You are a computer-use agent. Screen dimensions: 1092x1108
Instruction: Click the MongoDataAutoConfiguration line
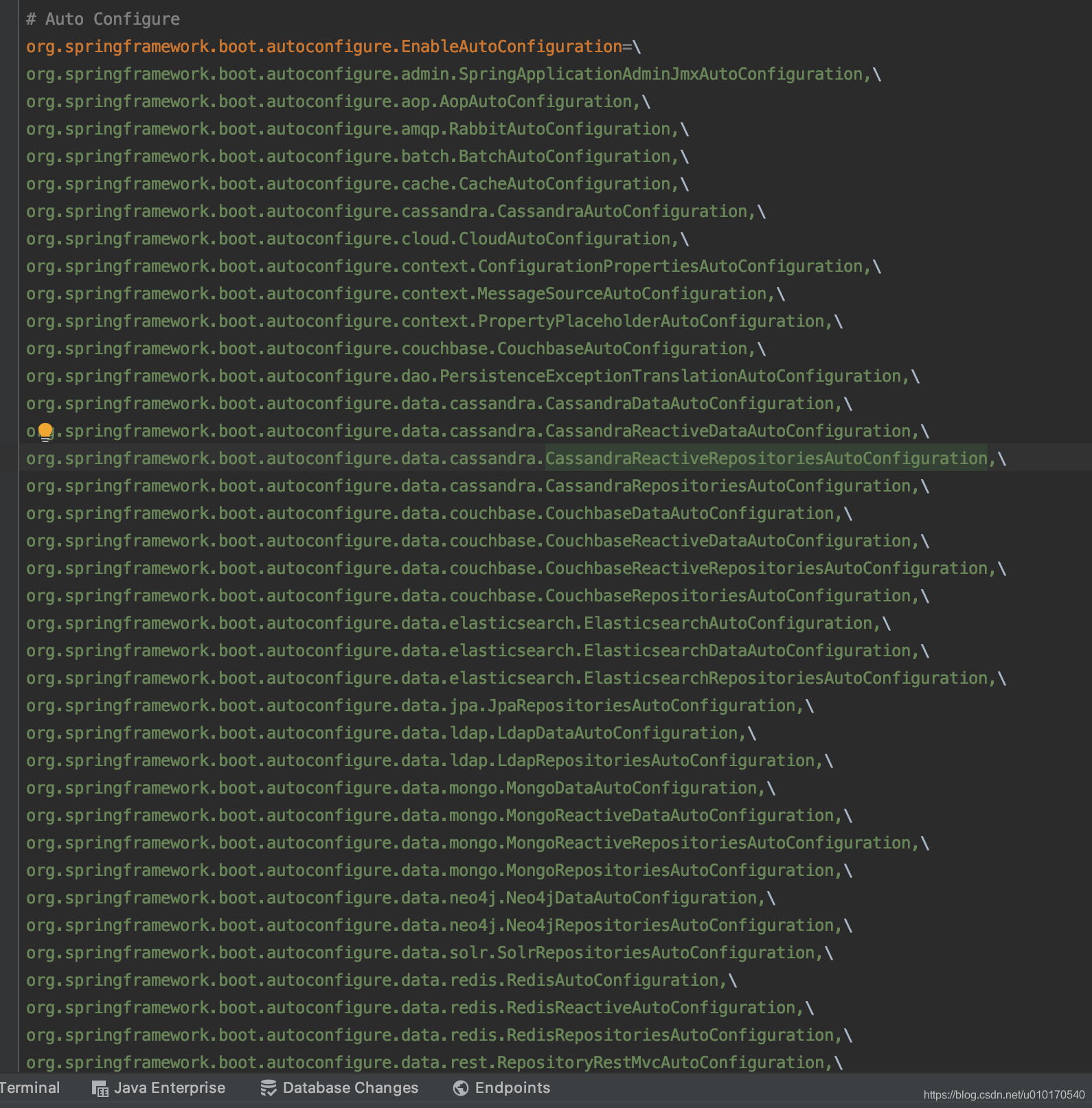[401, 788]
